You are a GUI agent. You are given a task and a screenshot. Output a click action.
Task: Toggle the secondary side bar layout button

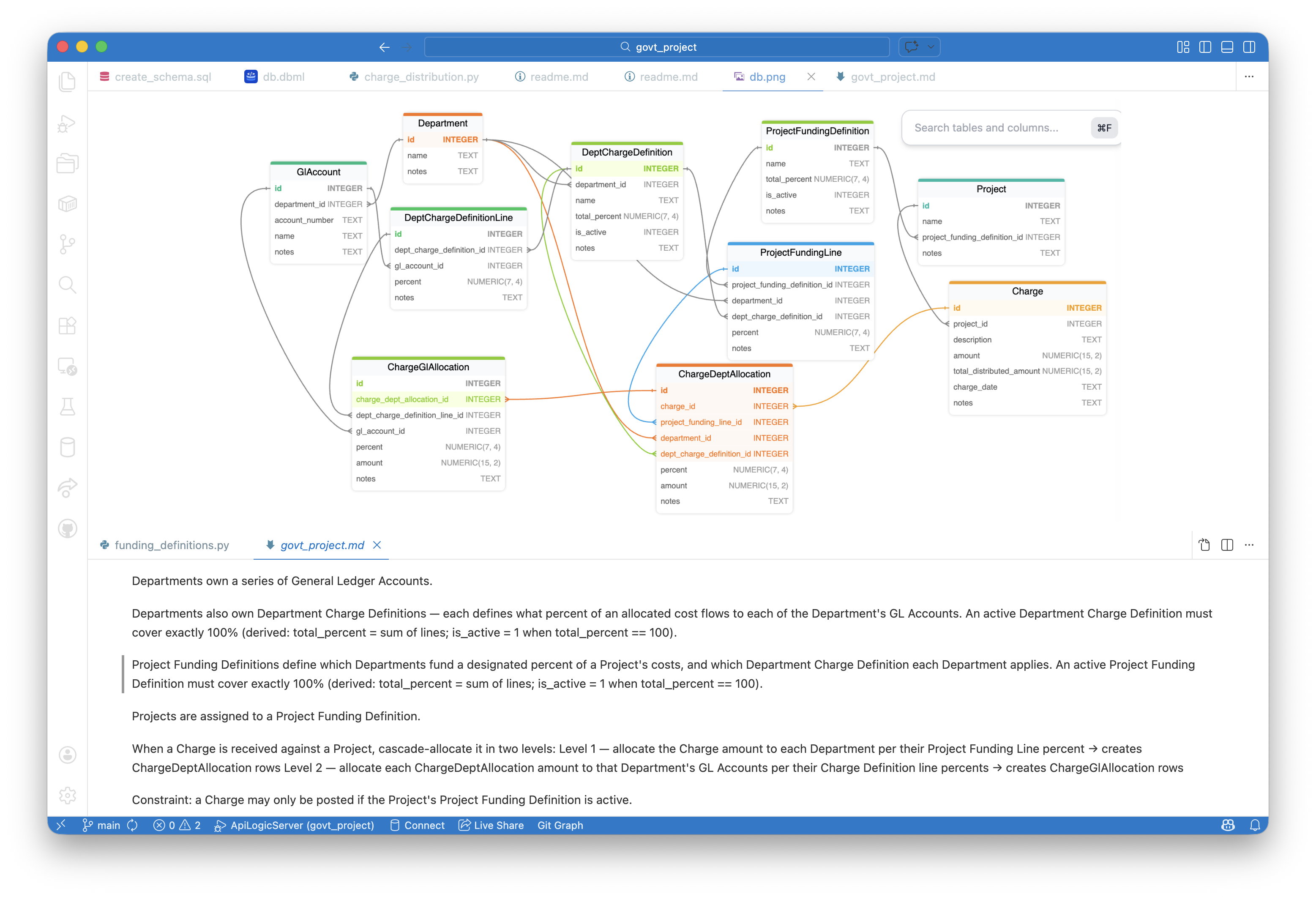click(x=1249, y=47)
